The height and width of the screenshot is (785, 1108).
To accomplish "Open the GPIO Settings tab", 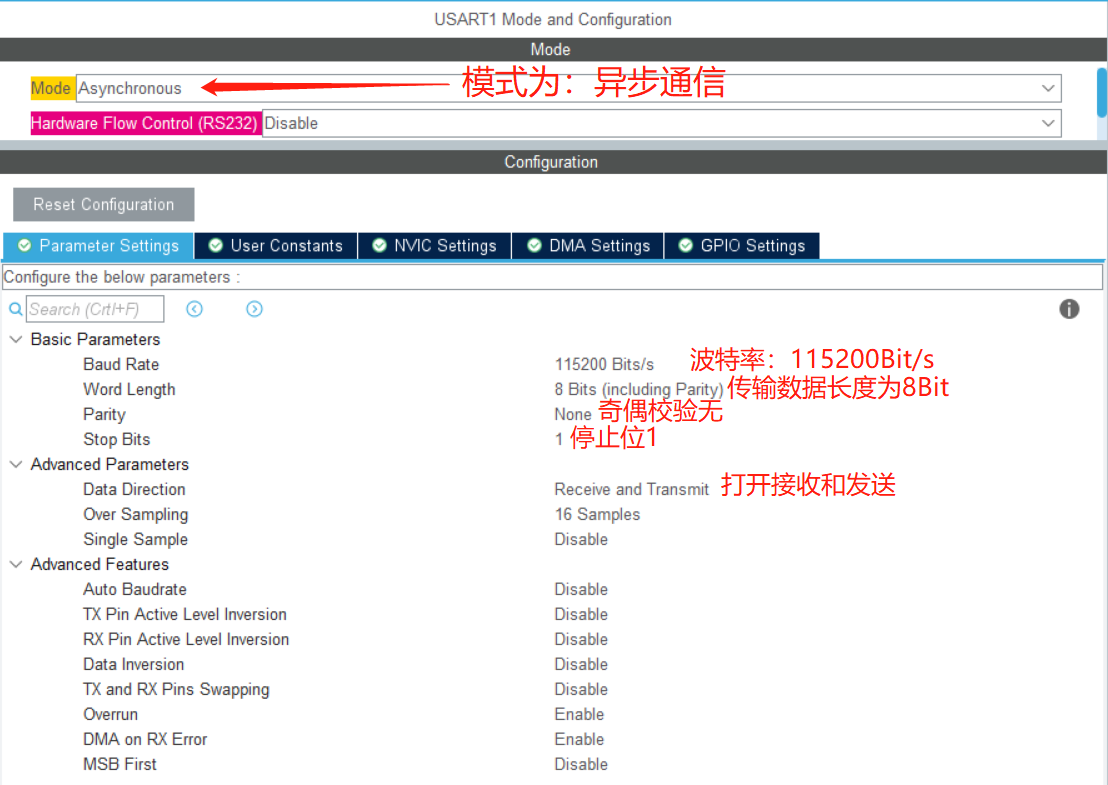I will 742,245.
